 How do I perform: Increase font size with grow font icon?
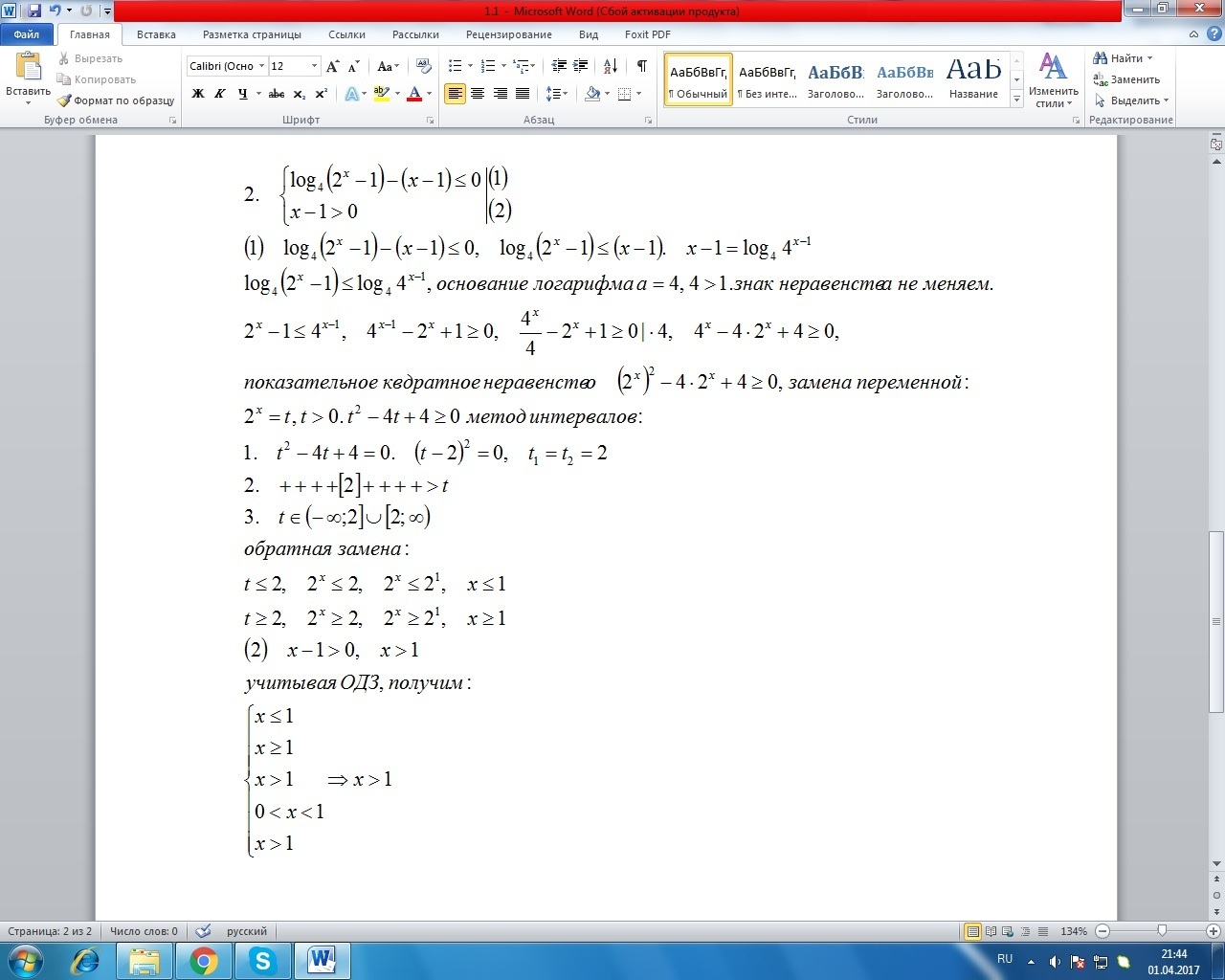click(x=333, y=66)
